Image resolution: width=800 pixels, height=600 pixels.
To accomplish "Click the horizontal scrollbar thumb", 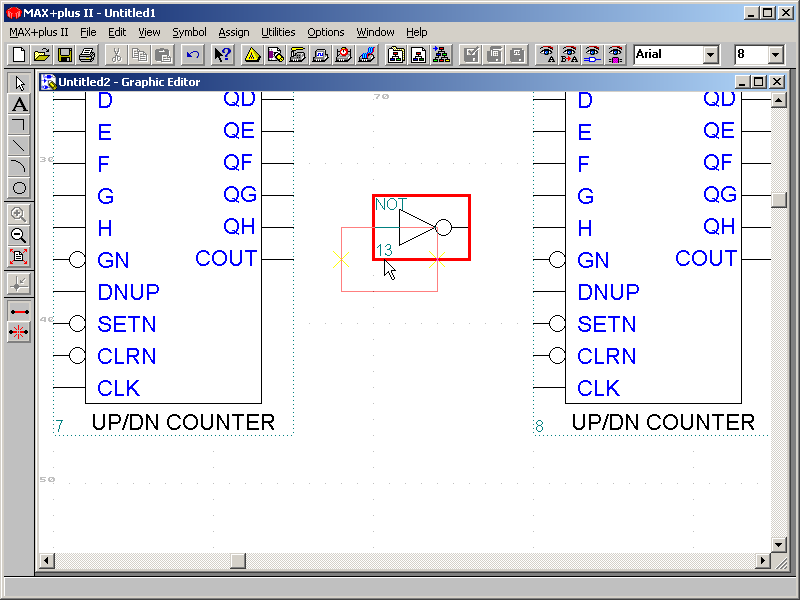I will pos(237,561).
